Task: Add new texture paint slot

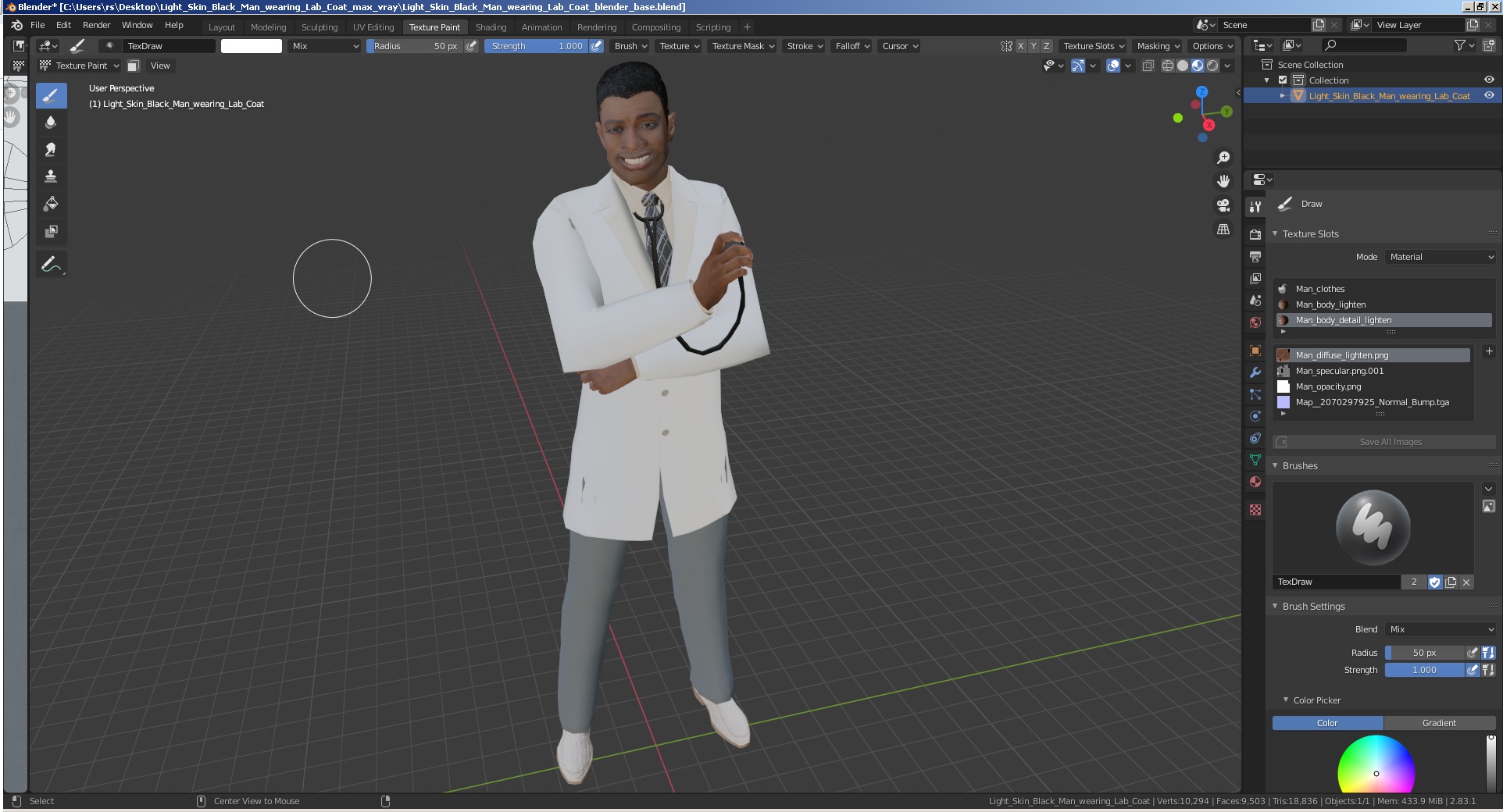Action: tap(1488, 351)
